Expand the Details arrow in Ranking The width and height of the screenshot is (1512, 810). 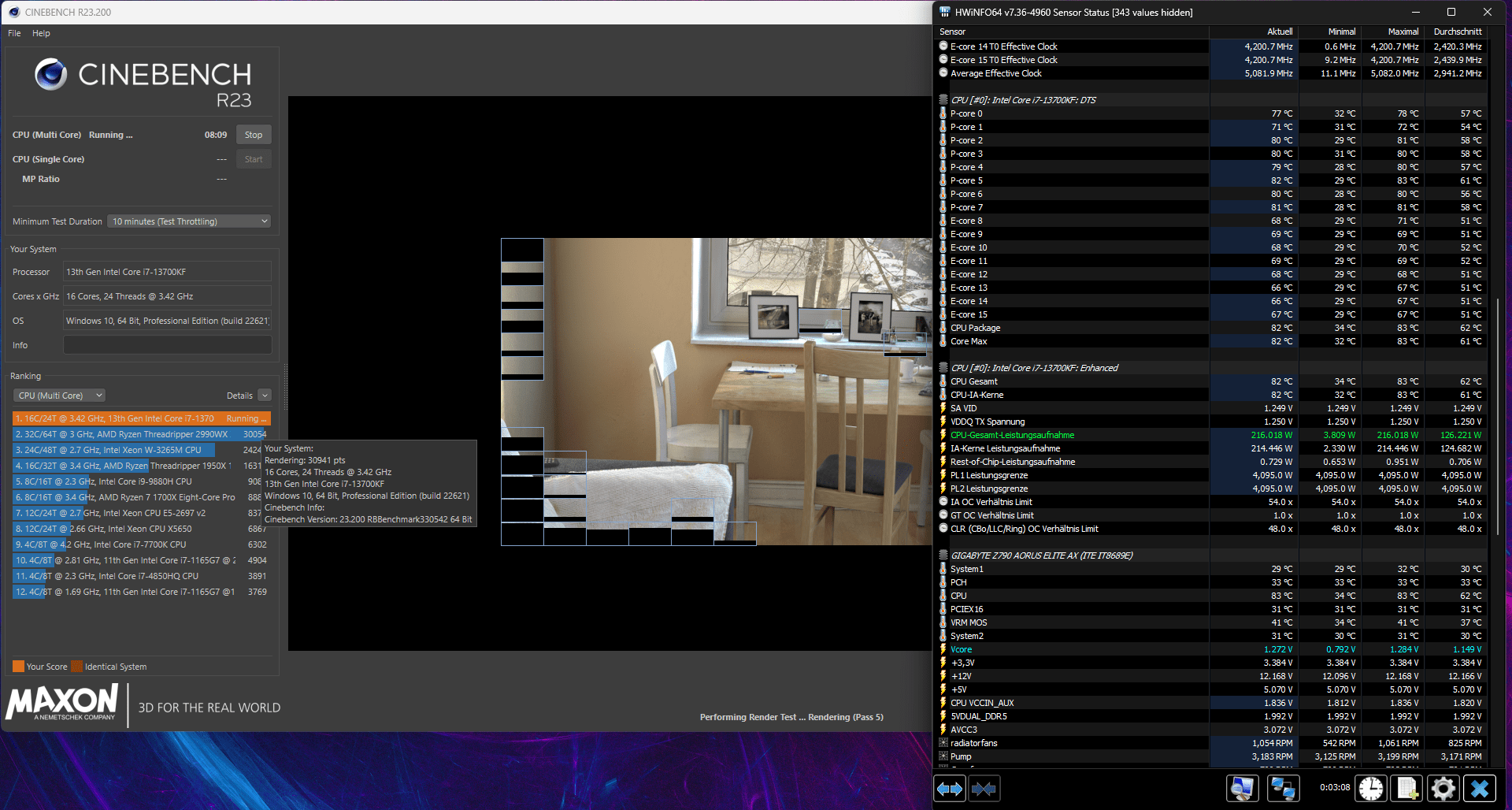pyautogui.click(x=265, y=396)
